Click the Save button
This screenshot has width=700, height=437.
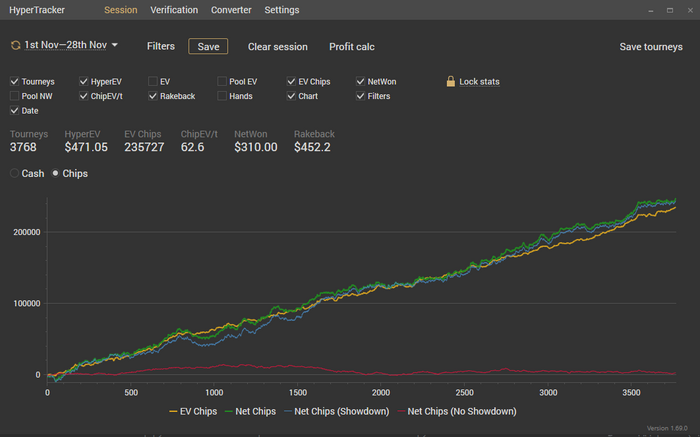pos(208,46)
